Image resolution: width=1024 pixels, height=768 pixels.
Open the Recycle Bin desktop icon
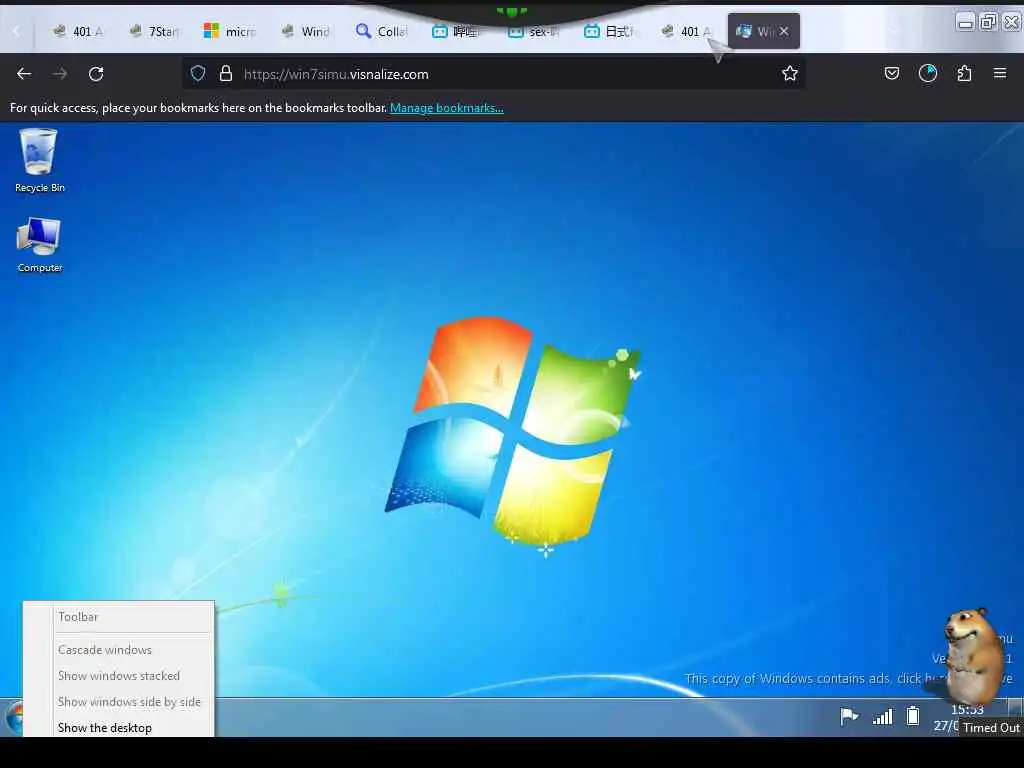(x=39, y=161)
